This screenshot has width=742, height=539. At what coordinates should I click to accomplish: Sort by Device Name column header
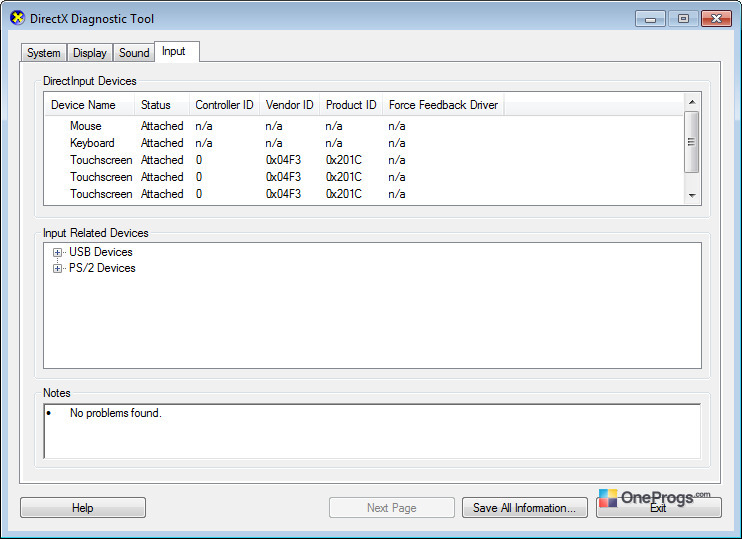pyautogui.click(x=89, y=105)
